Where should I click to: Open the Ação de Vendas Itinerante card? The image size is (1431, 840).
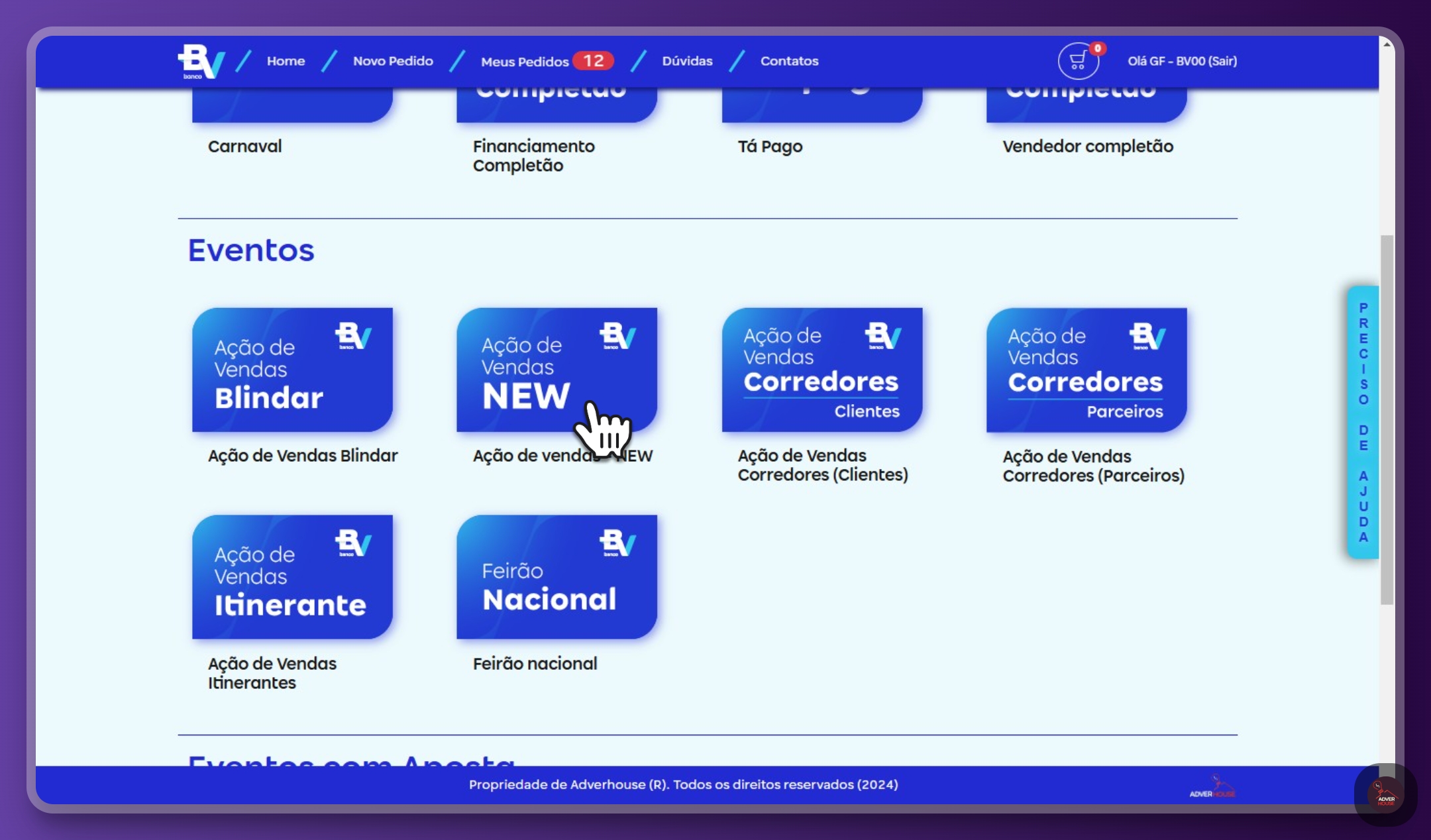[292, 576]
